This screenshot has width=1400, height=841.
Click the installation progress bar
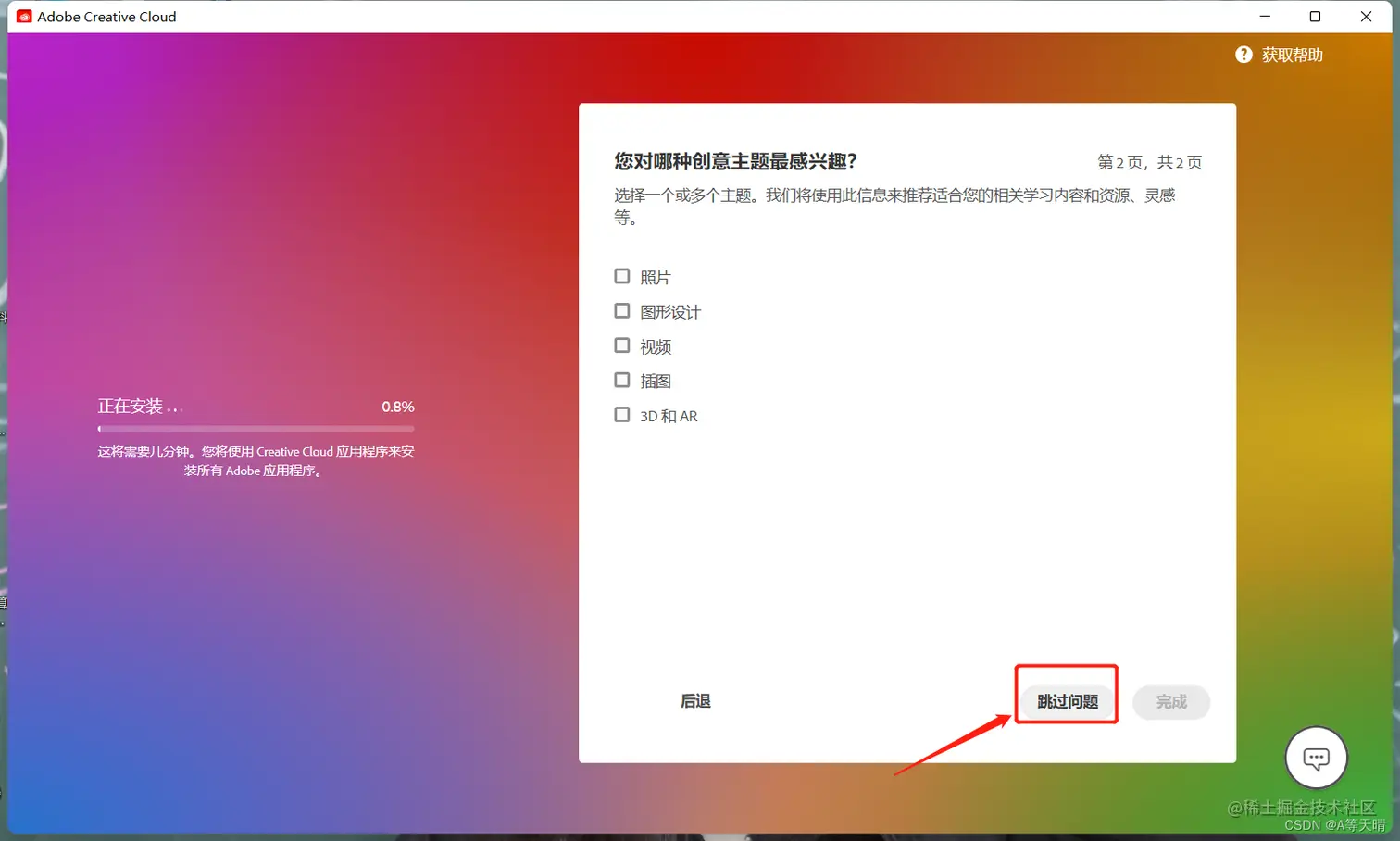[x=256, y=429]
